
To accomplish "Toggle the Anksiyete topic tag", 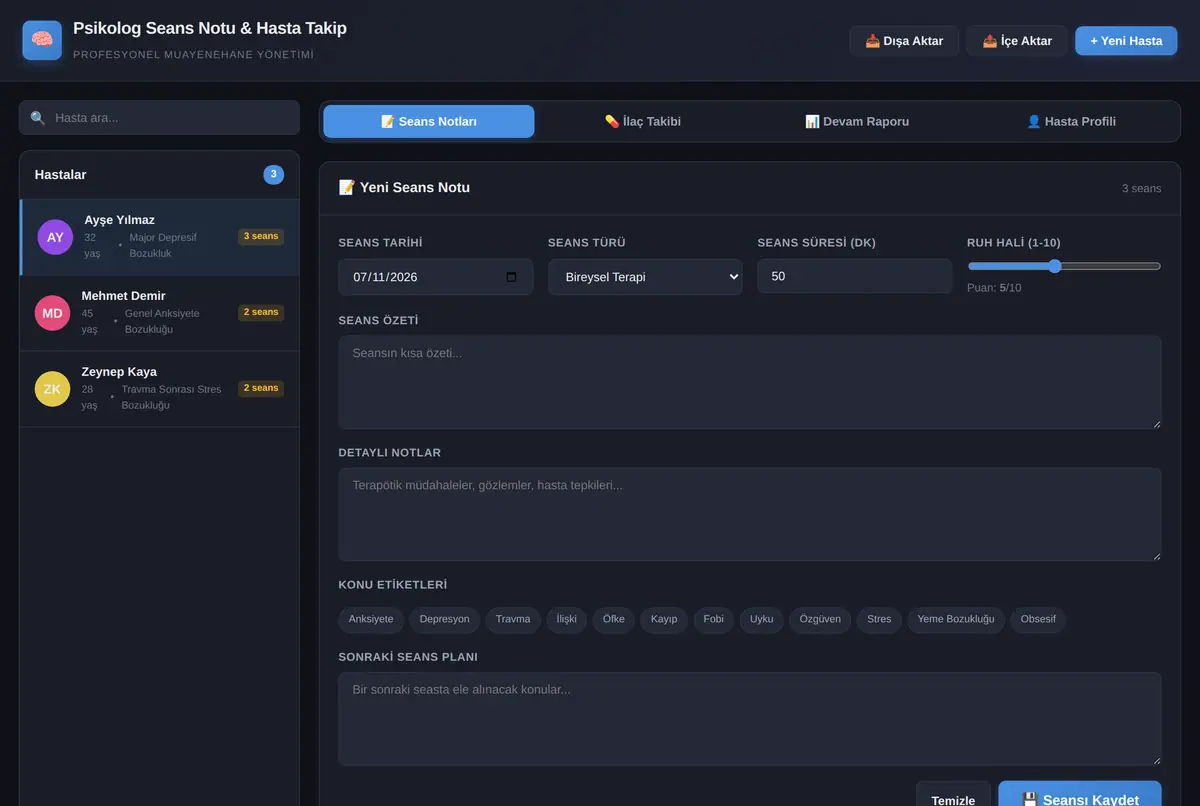I will click(x=371, y=619).
